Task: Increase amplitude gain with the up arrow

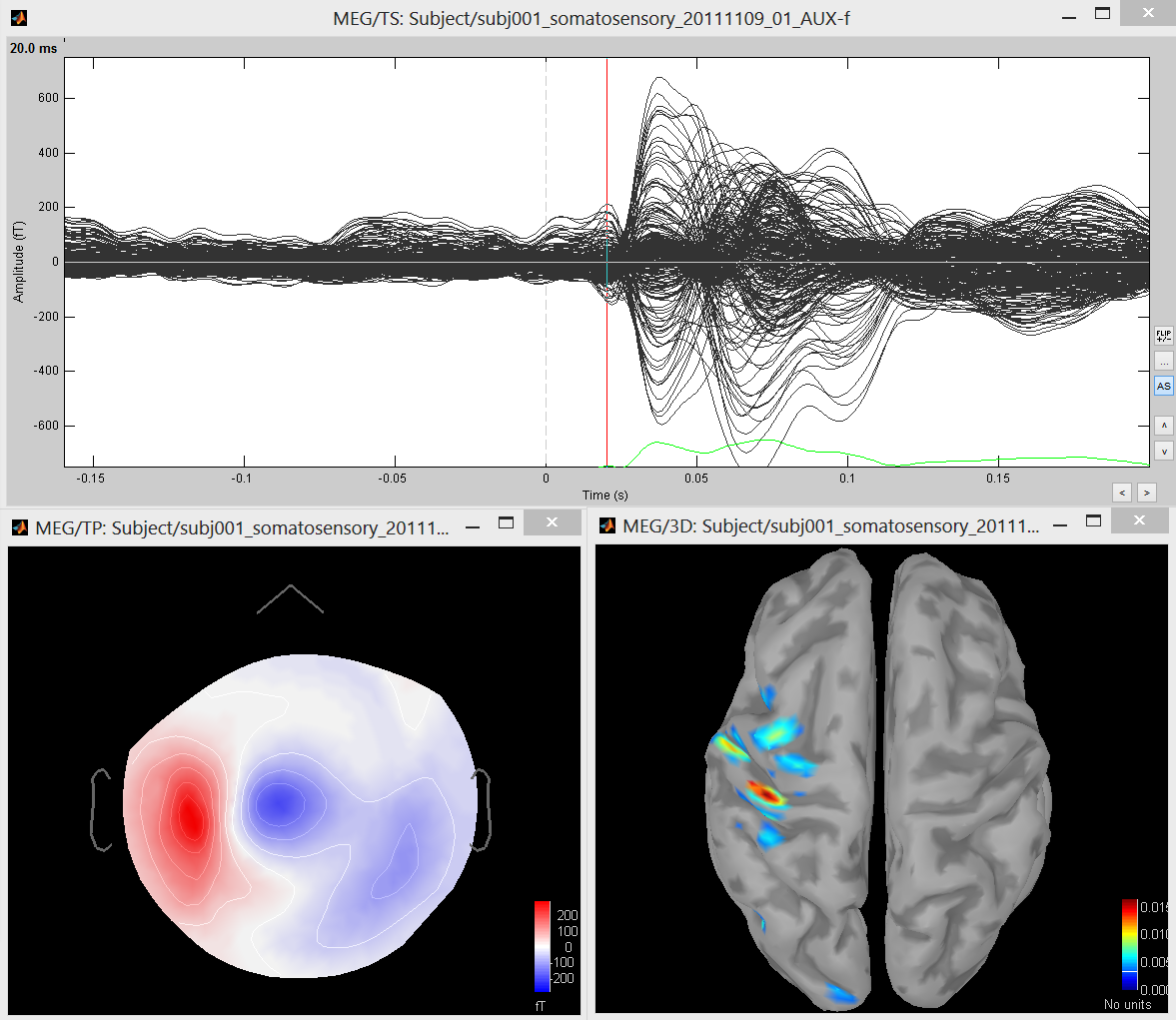Action: [1163, 426]
